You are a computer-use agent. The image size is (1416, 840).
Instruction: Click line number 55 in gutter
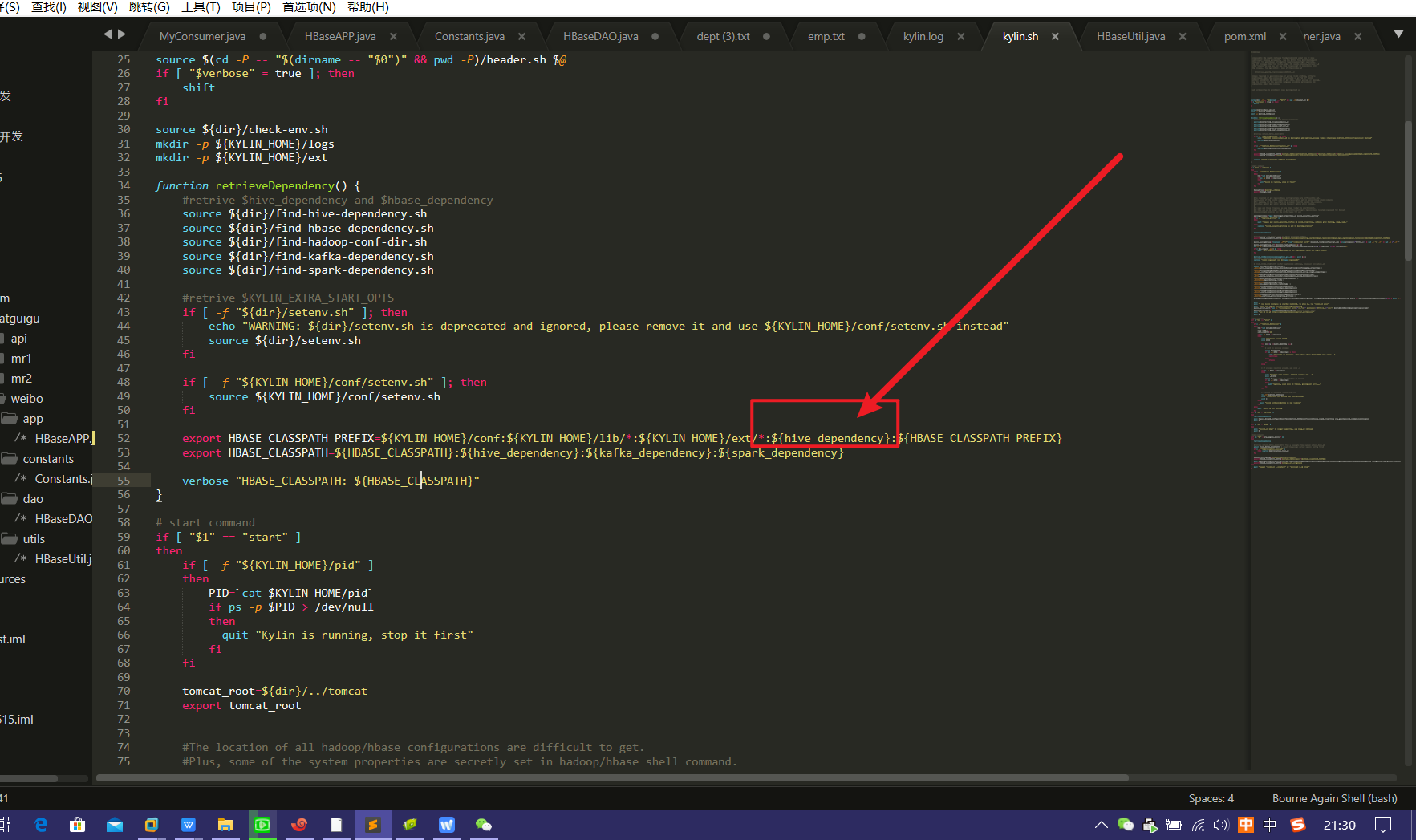(x=124, y=481)
